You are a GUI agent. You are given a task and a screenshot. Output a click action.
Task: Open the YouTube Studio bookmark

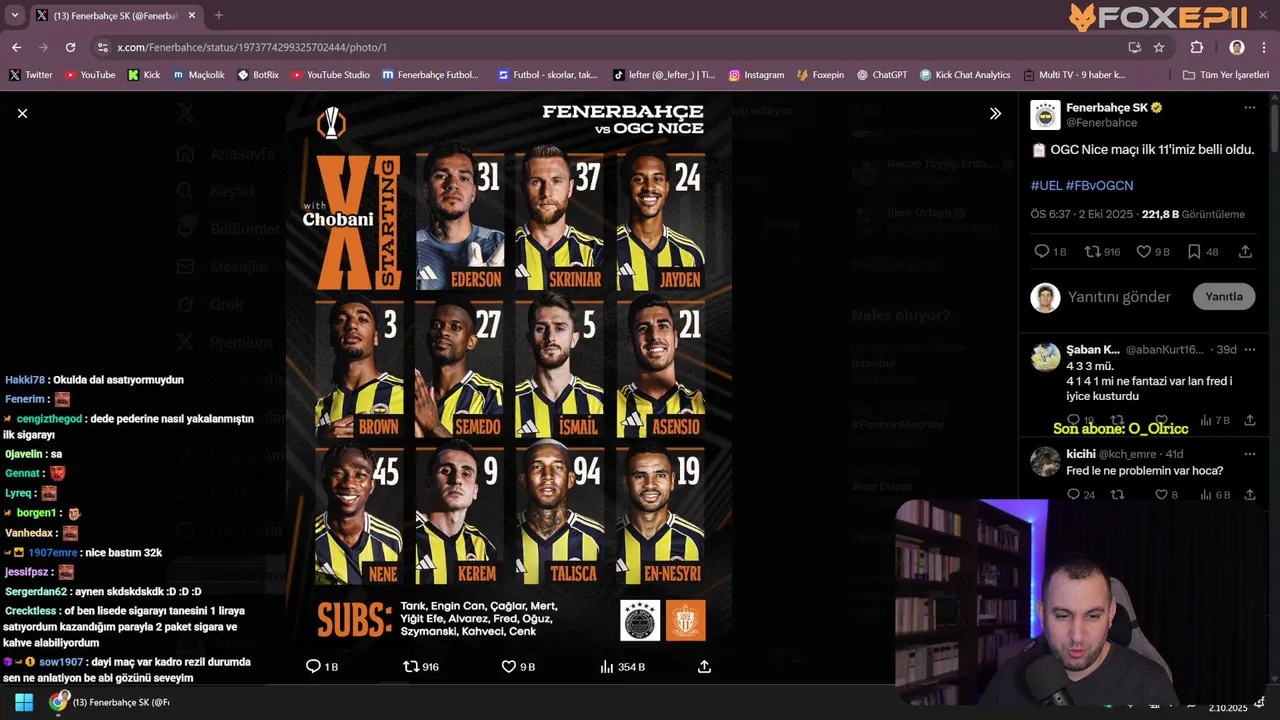pos(331,75)
